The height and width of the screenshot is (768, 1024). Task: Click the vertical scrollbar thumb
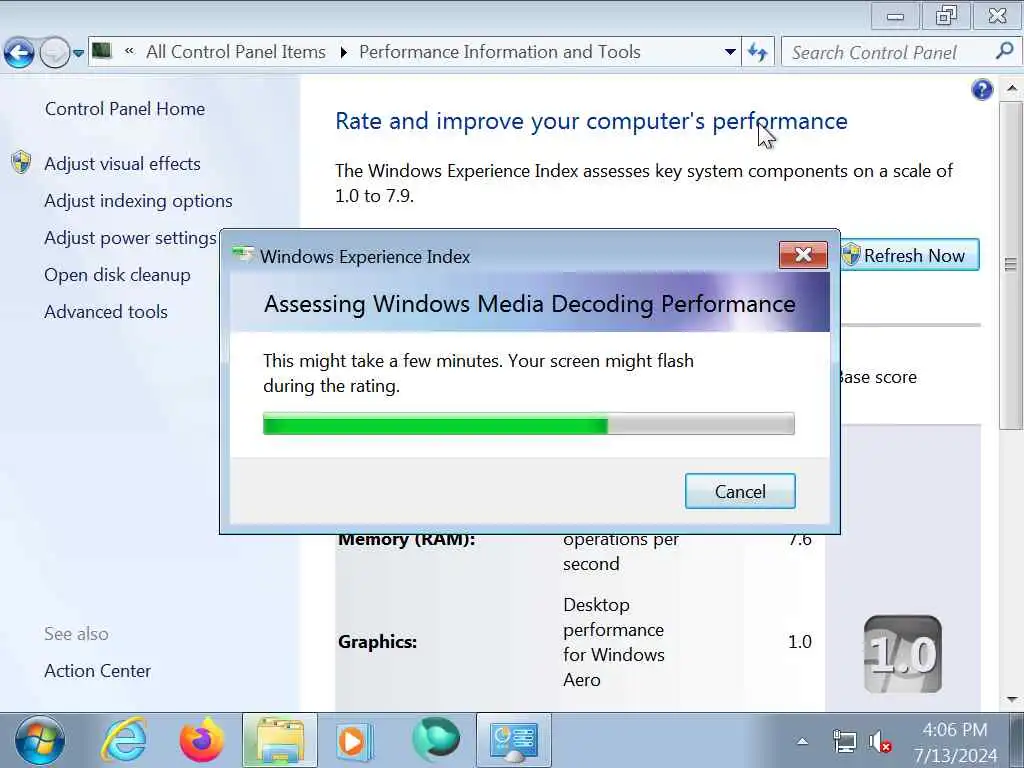(1010, 264)
